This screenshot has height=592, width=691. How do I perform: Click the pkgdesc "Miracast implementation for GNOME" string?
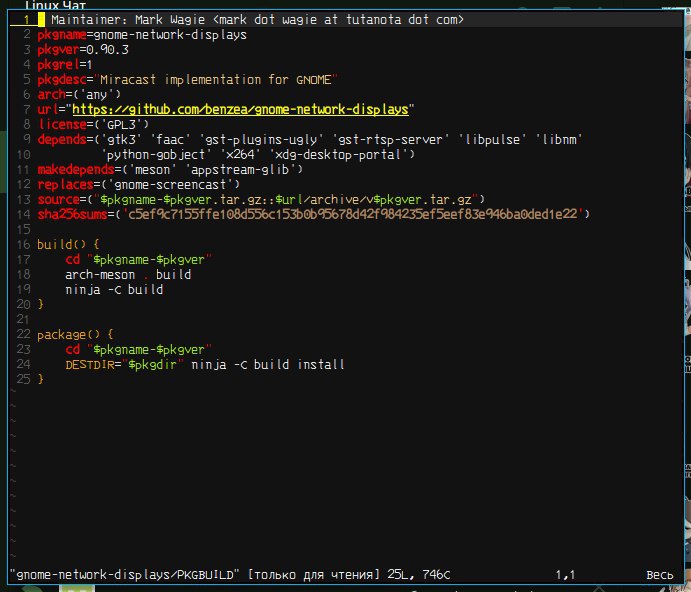215,80
